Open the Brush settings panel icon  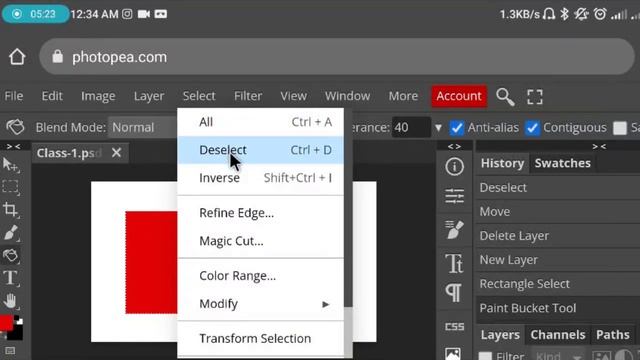pyautogui.click(x=454, y=230)
